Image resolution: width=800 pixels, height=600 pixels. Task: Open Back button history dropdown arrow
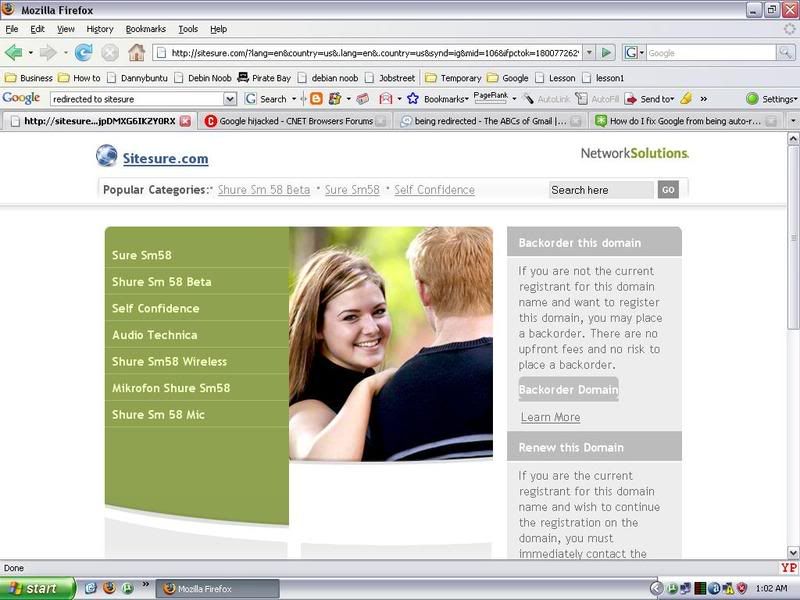(31, 52)
